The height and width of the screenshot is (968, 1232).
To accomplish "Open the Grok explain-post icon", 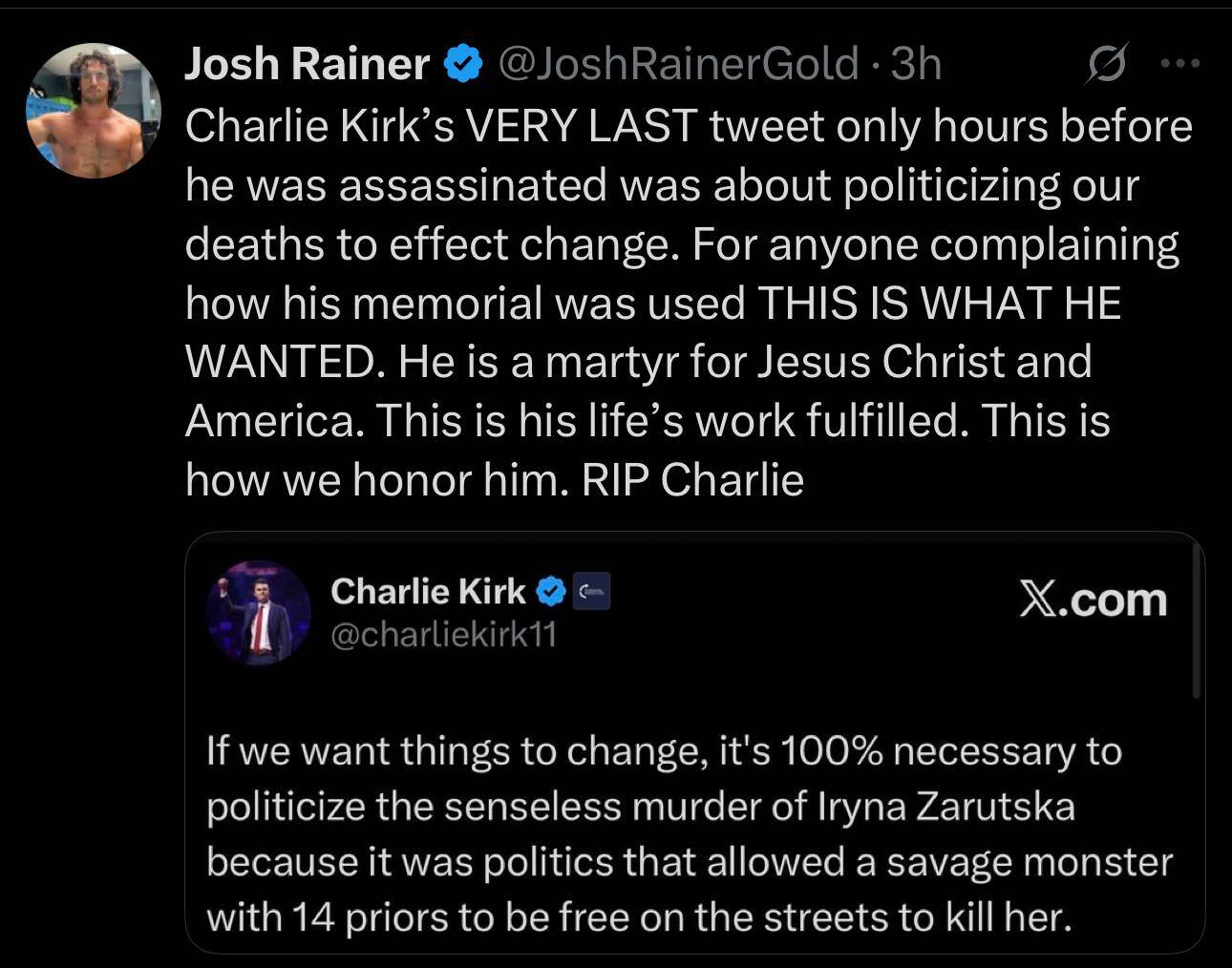I will pyautogui.click(x=1107, y=65).
